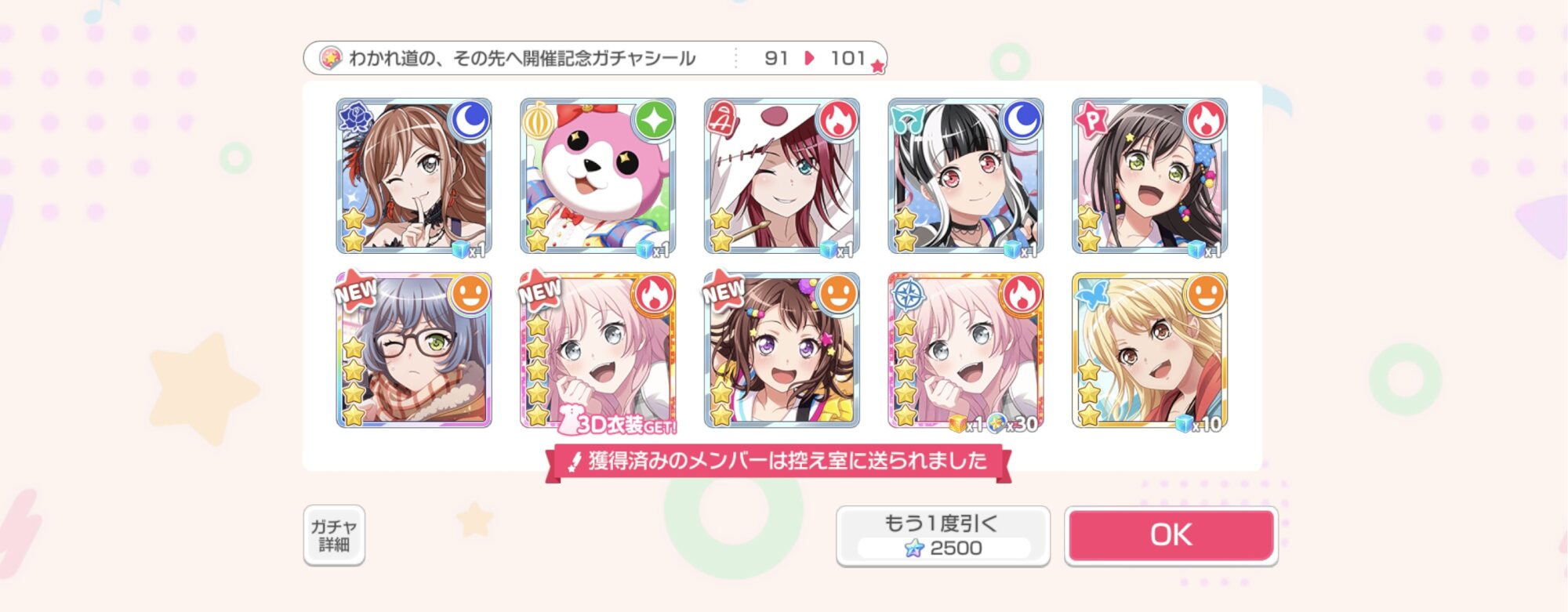Select pink-haired card with 3D衣装GET label
The width and height of the screenshot is (1568, 612).
[x=597, y=350]
